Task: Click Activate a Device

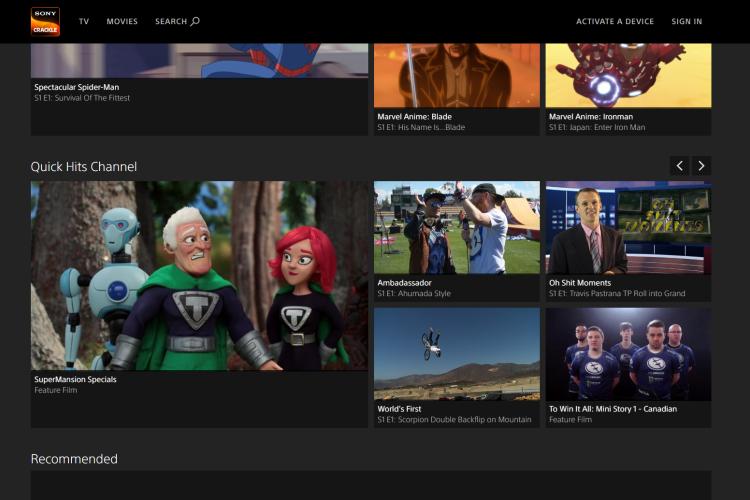Action: 615,22
